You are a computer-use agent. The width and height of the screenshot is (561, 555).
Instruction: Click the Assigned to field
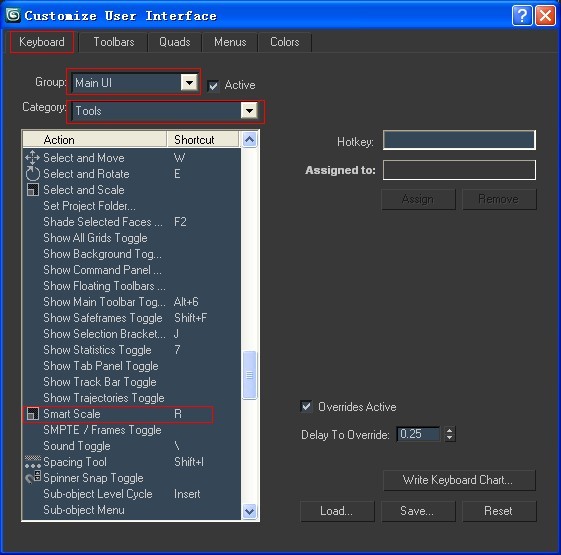[459, 170]
